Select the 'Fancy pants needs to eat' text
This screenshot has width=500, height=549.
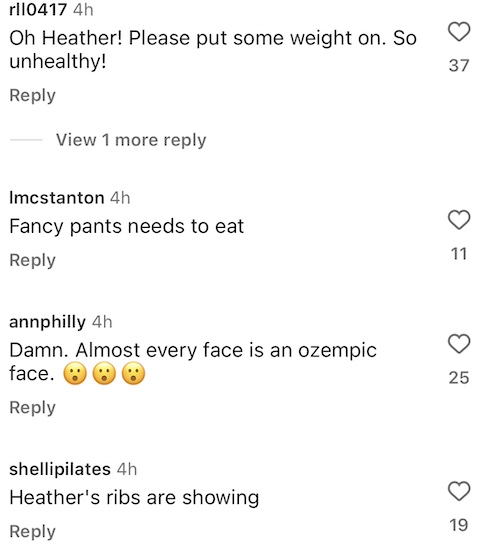tap(126, 226)
